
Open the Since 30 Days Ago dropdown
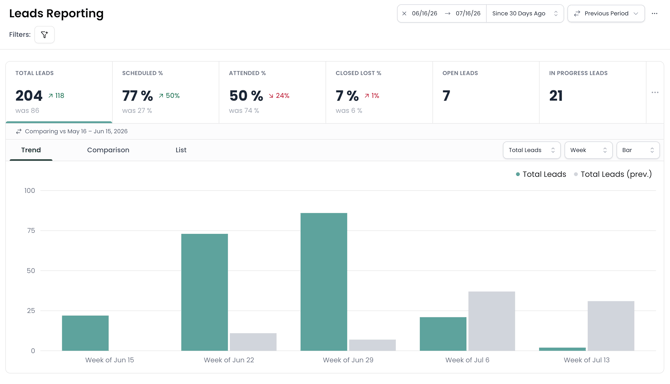pos(525,14)
